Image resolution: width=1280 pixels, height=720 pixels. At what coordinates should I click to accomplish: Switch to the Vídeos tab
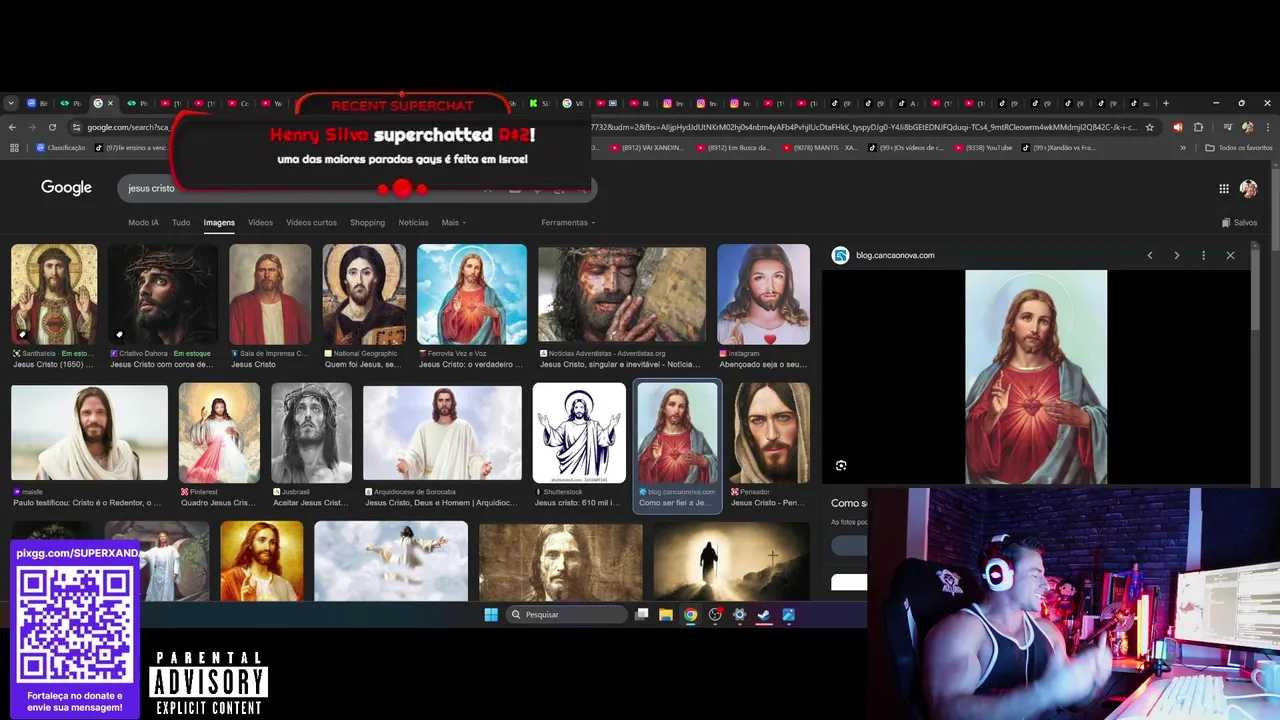[260, 223]
